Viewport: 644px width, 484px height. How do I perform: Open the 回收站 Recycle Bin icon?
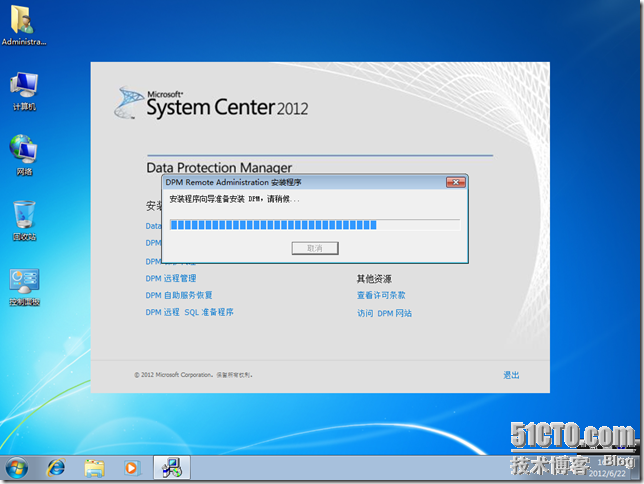click(24, 221)
